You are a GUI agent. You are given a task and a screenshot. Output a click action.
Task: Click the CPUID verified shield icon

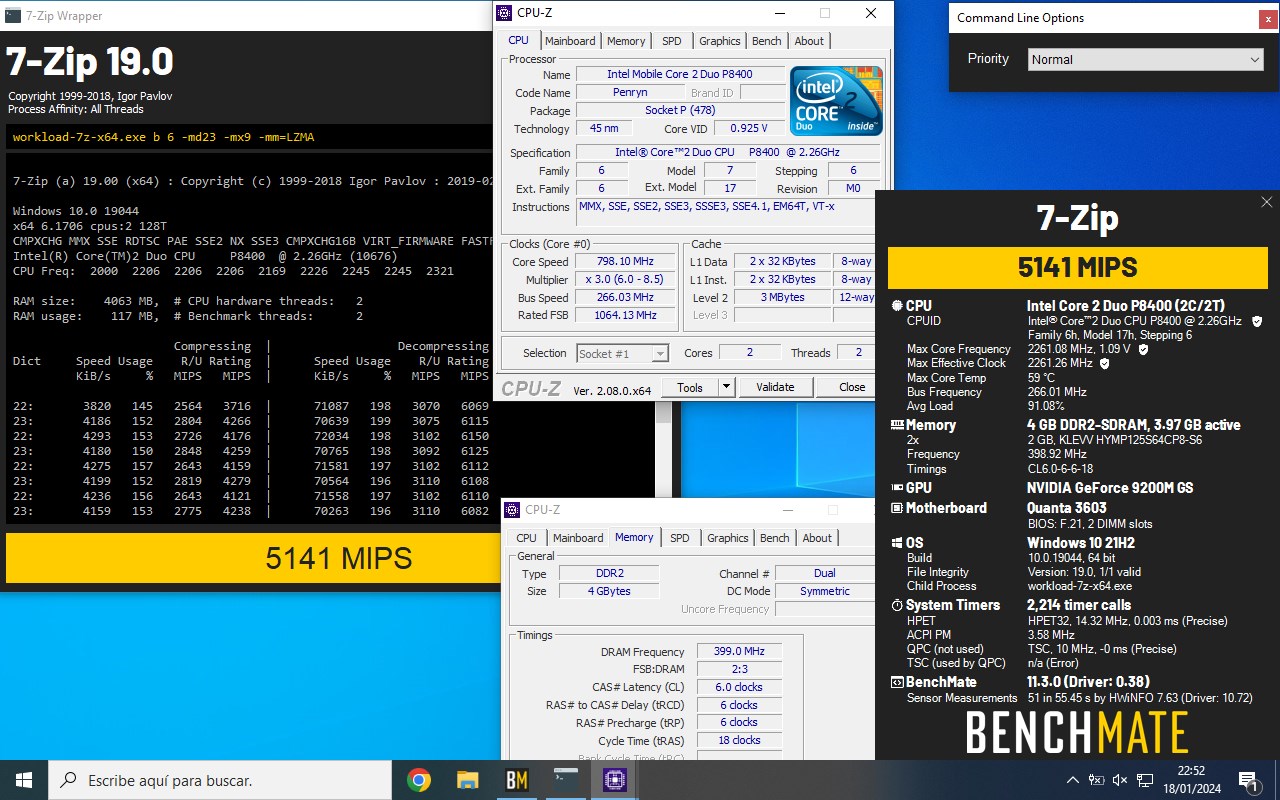coord(1257,321)
